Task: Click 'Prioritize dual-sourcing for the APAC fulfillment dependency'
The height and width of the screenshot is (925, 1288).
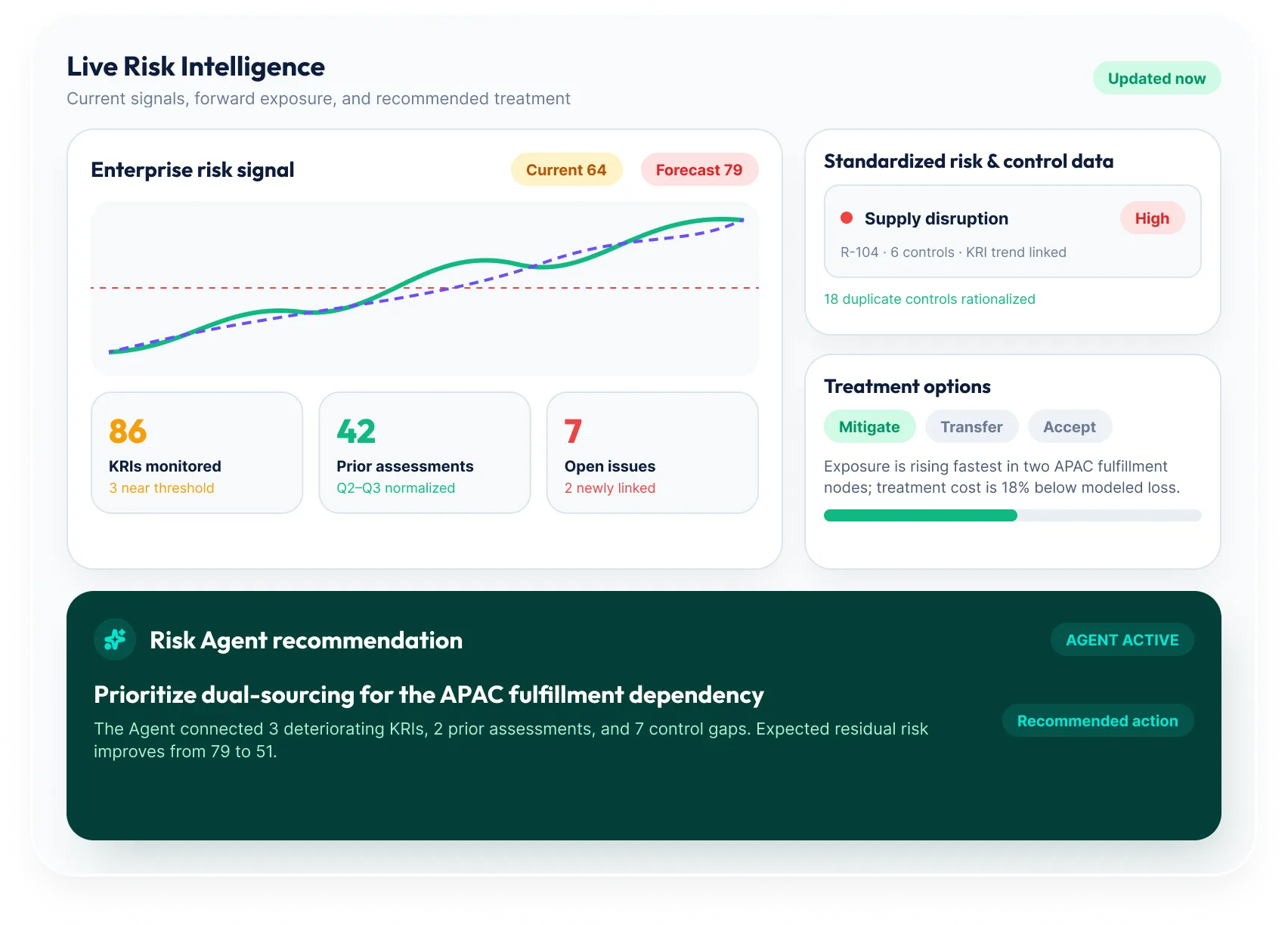Action: [x=429, y=695]
